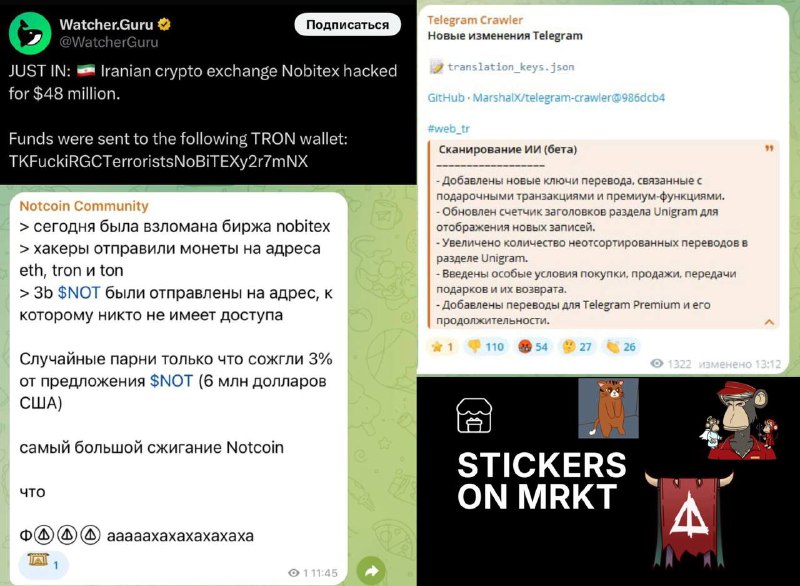Open the Notcoin Community channel name

point(84,206)
